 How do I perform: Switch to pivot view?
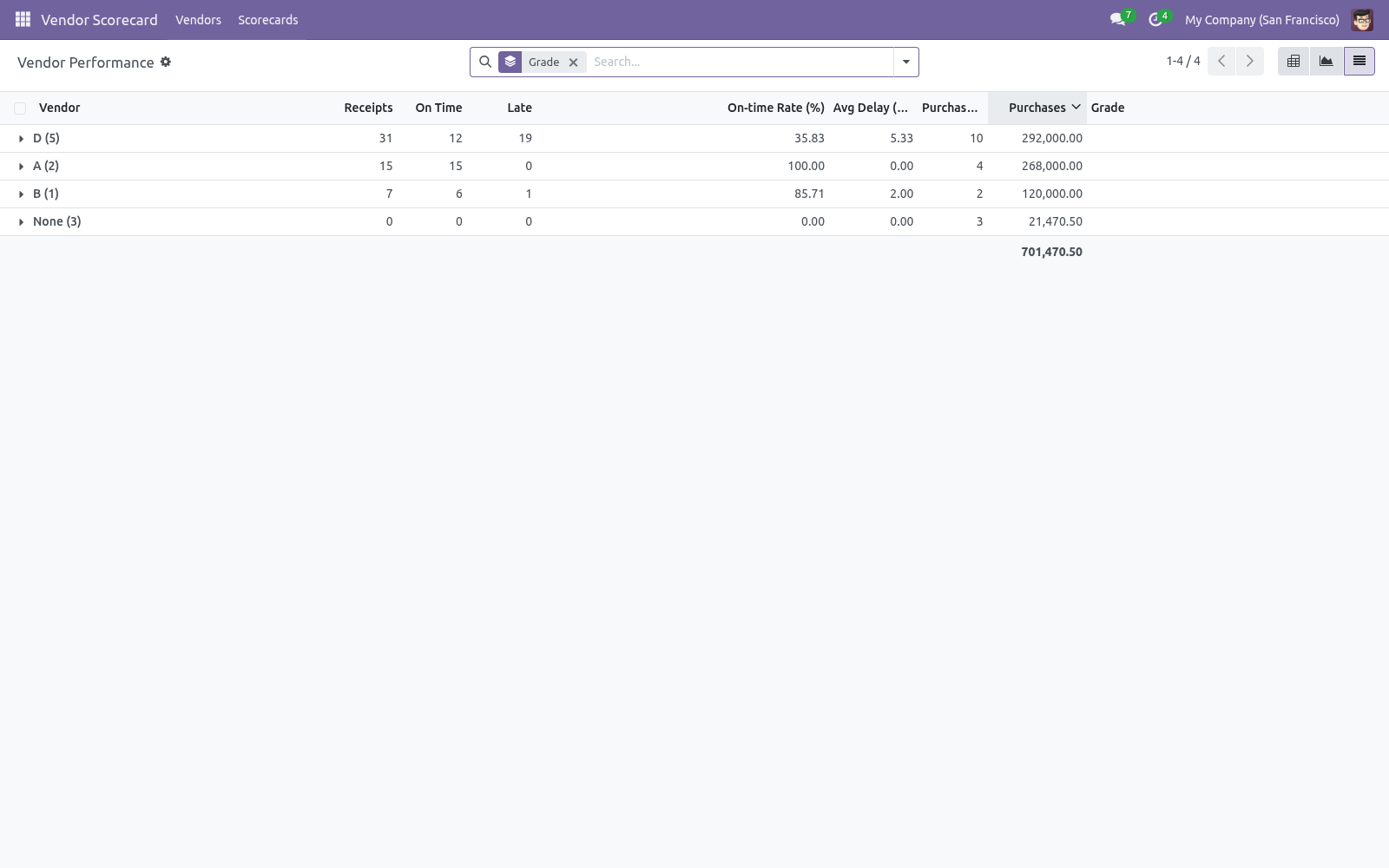click(x=1294, y=61)
